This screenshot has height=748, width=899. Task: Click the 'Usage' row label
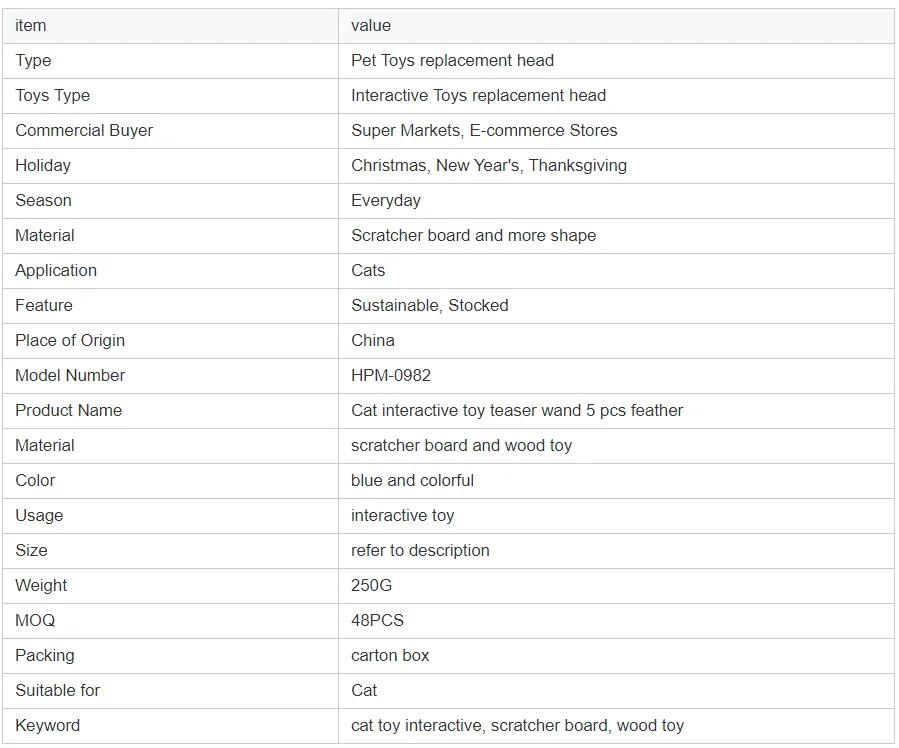(x=39, y=515)
